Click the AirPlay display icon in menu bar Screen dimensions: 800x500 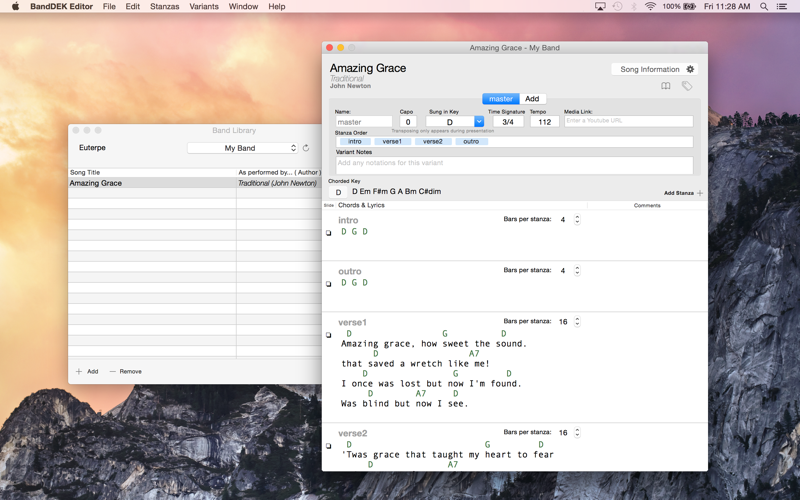point(600,6)
